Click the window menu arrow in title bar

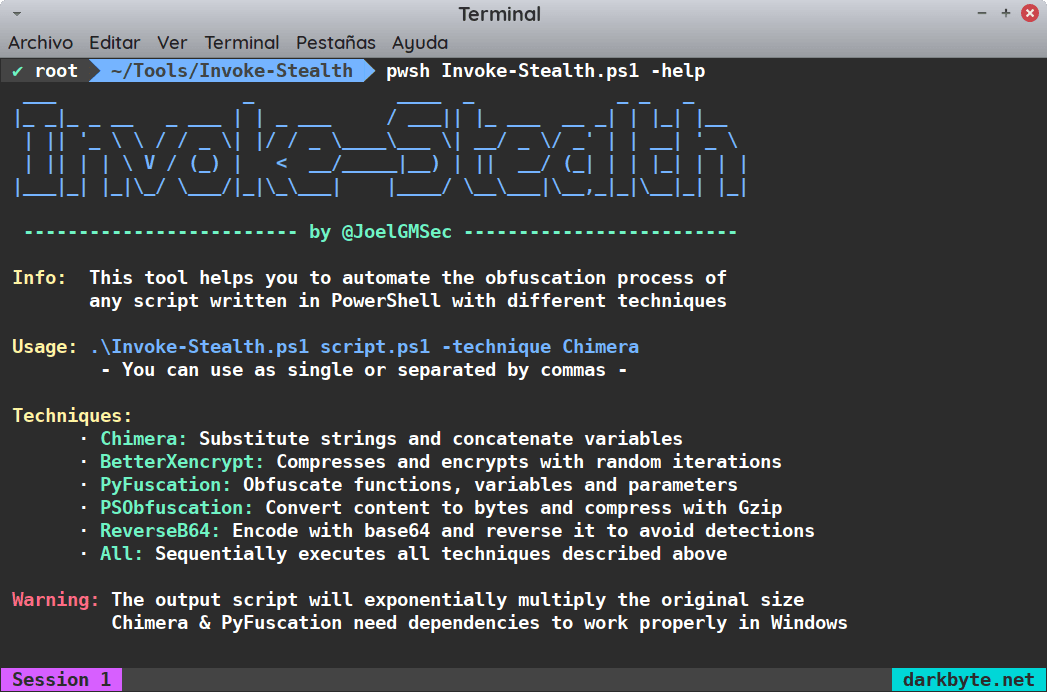pos(16,14)
